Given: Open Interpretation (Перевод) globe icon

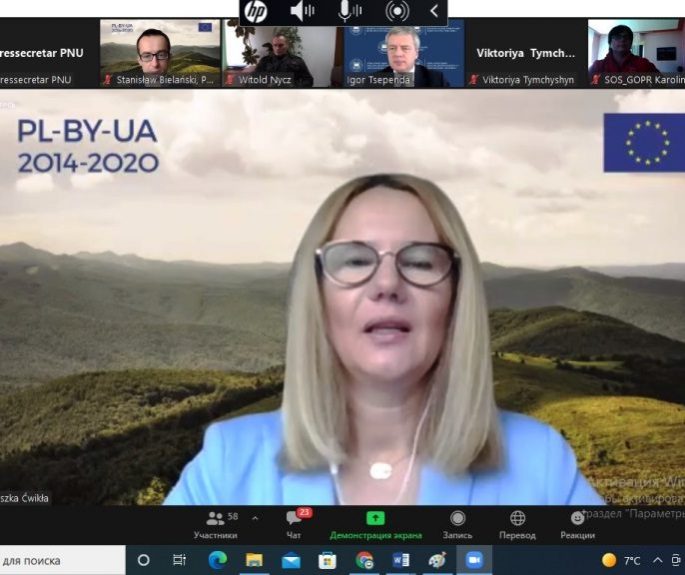Looking at the screenshot, I should 517,524.
